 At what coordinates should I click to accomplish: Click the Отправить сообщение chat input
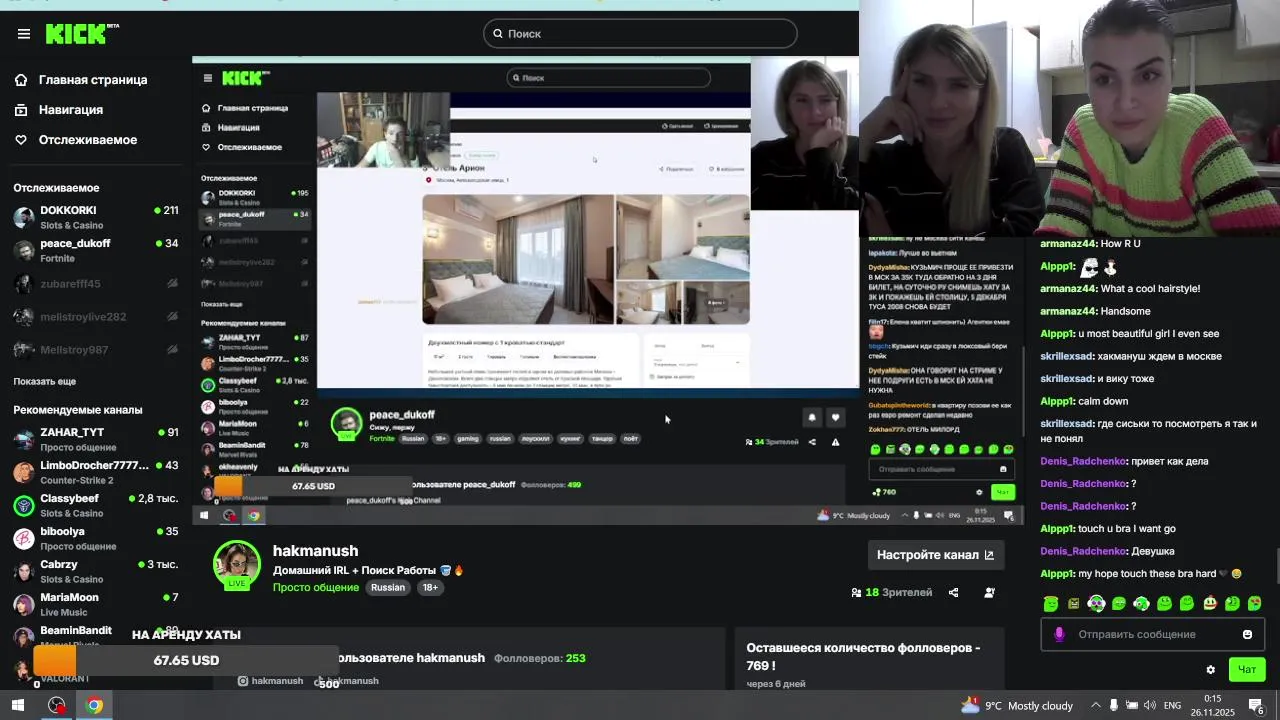click(1153, 634)
